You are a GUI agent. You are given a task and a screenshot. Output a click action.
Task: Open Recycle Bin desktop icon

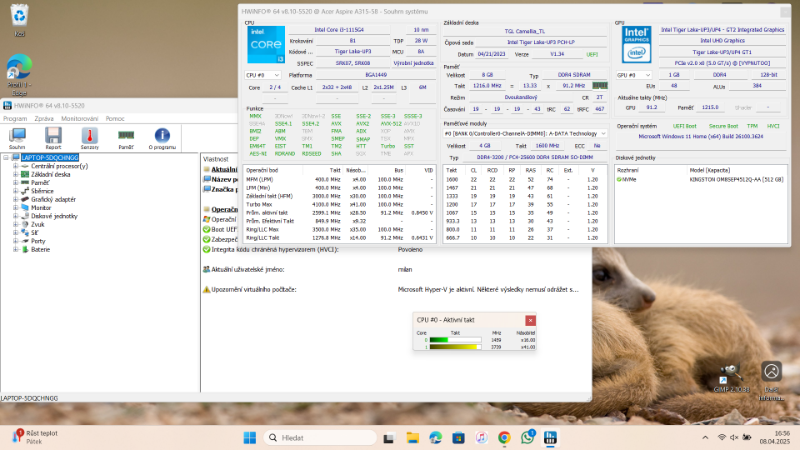point(19,20)
